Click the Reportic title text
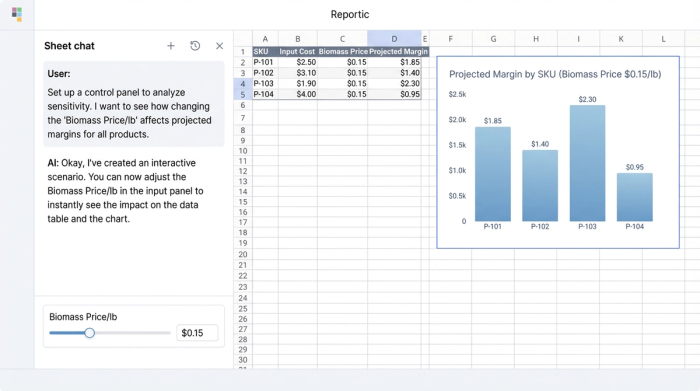This screenshot has height=391, width=700. pyautogui.click(x=350, y=14)
